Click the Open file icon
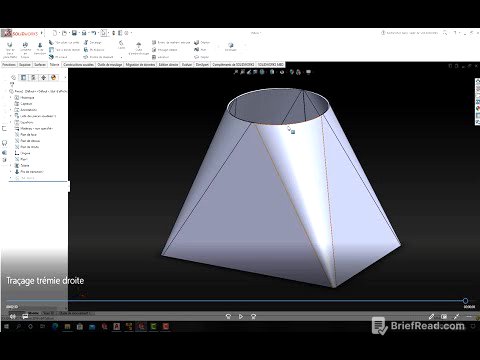Viewport: 480px width, 360px height. click(x=65, y=33)
